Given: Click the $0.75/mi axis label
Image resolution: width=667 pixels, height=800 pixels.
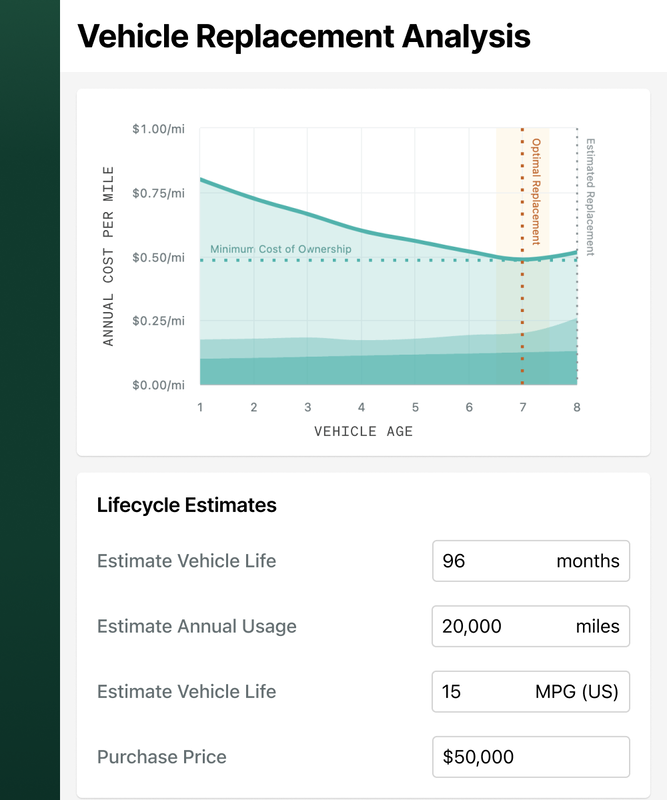Looking at the screenshot, I should coord(158,193).
